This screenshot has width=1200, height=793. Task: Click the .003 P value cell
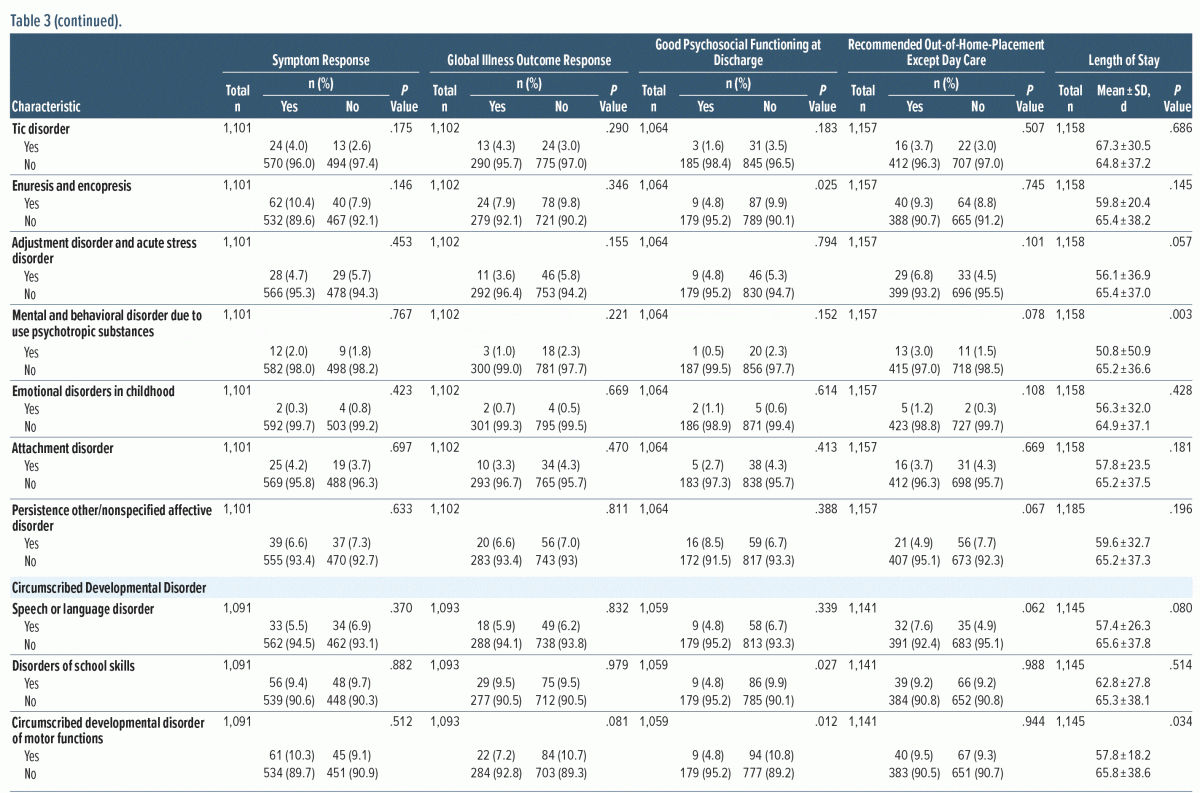click(1180, 315)
